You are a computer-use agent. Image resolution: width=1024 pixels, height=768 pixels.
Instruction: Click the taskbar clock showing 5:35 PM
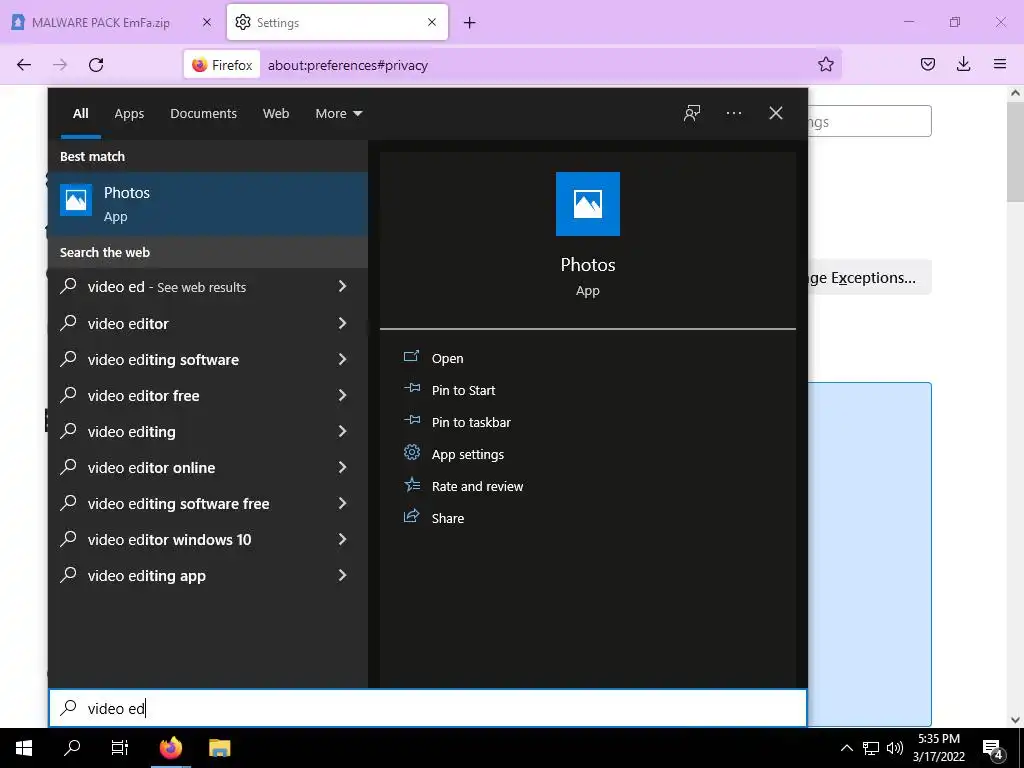tap(938, 748)
